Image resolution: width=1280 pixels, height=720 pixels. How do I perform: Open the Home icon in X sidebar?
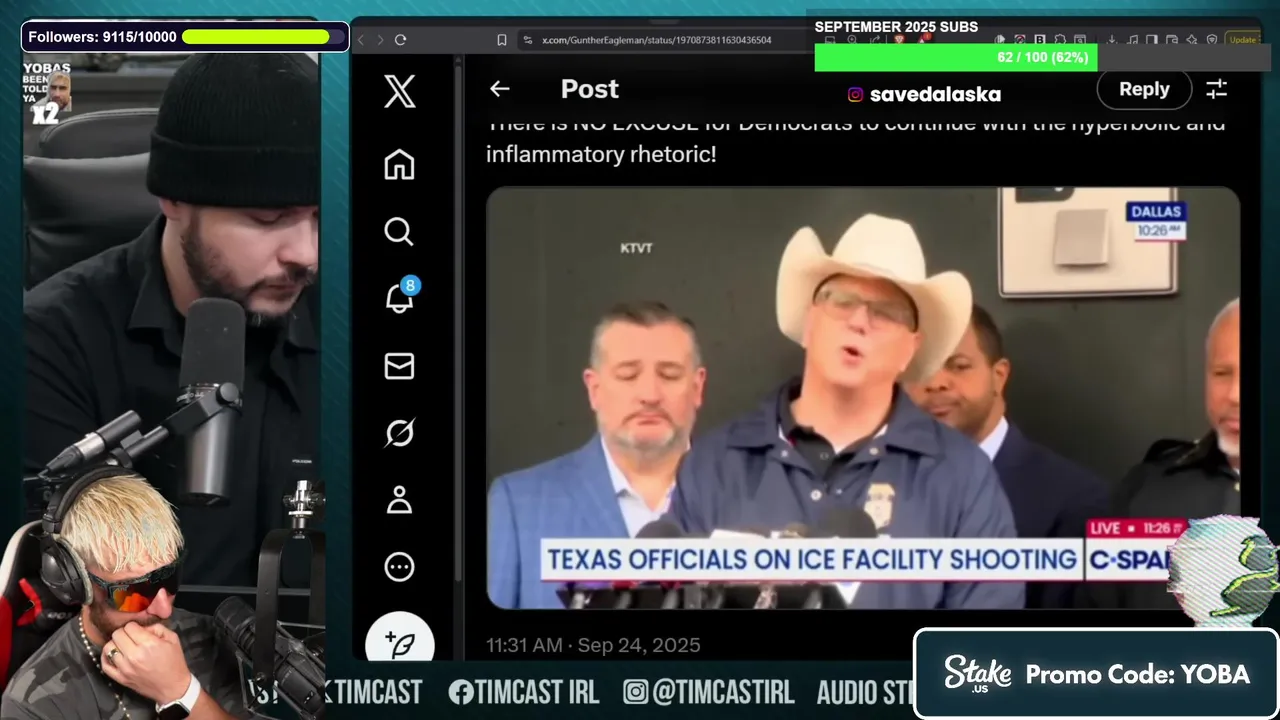pyautogui.click(x=399, y=164)
